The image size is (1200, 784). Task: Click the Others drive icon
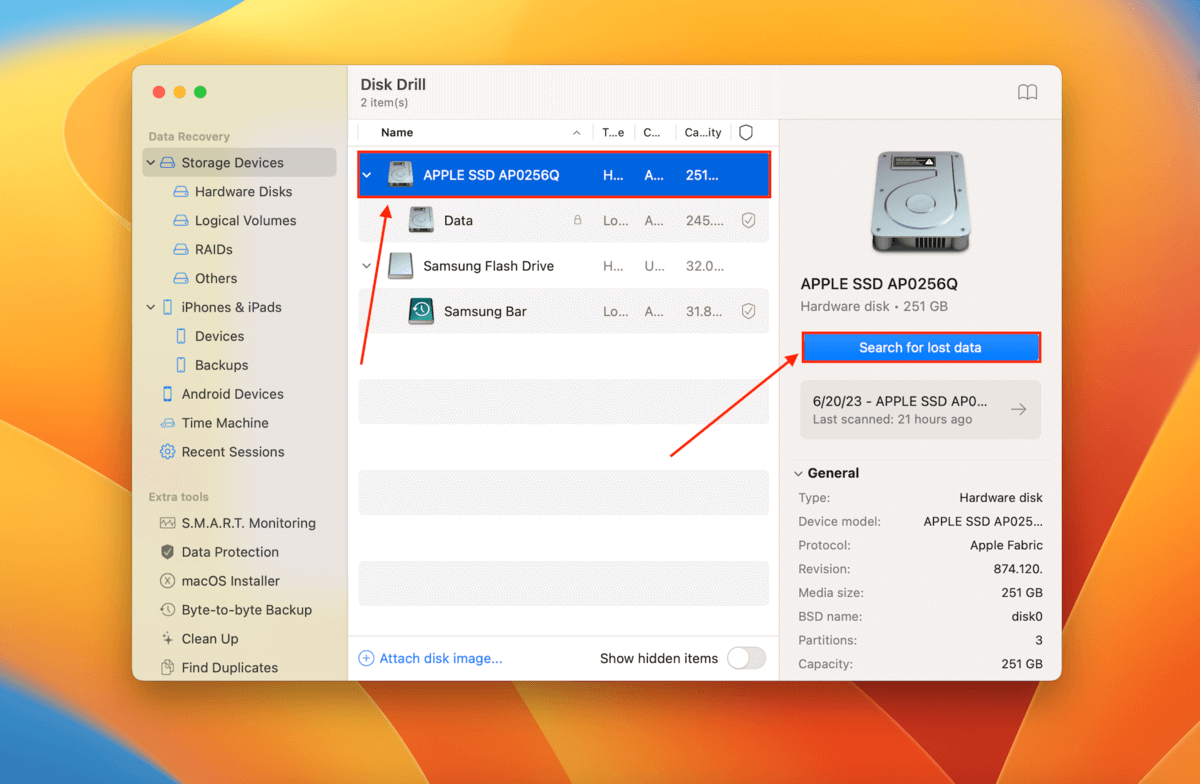[x=180, y=279]
